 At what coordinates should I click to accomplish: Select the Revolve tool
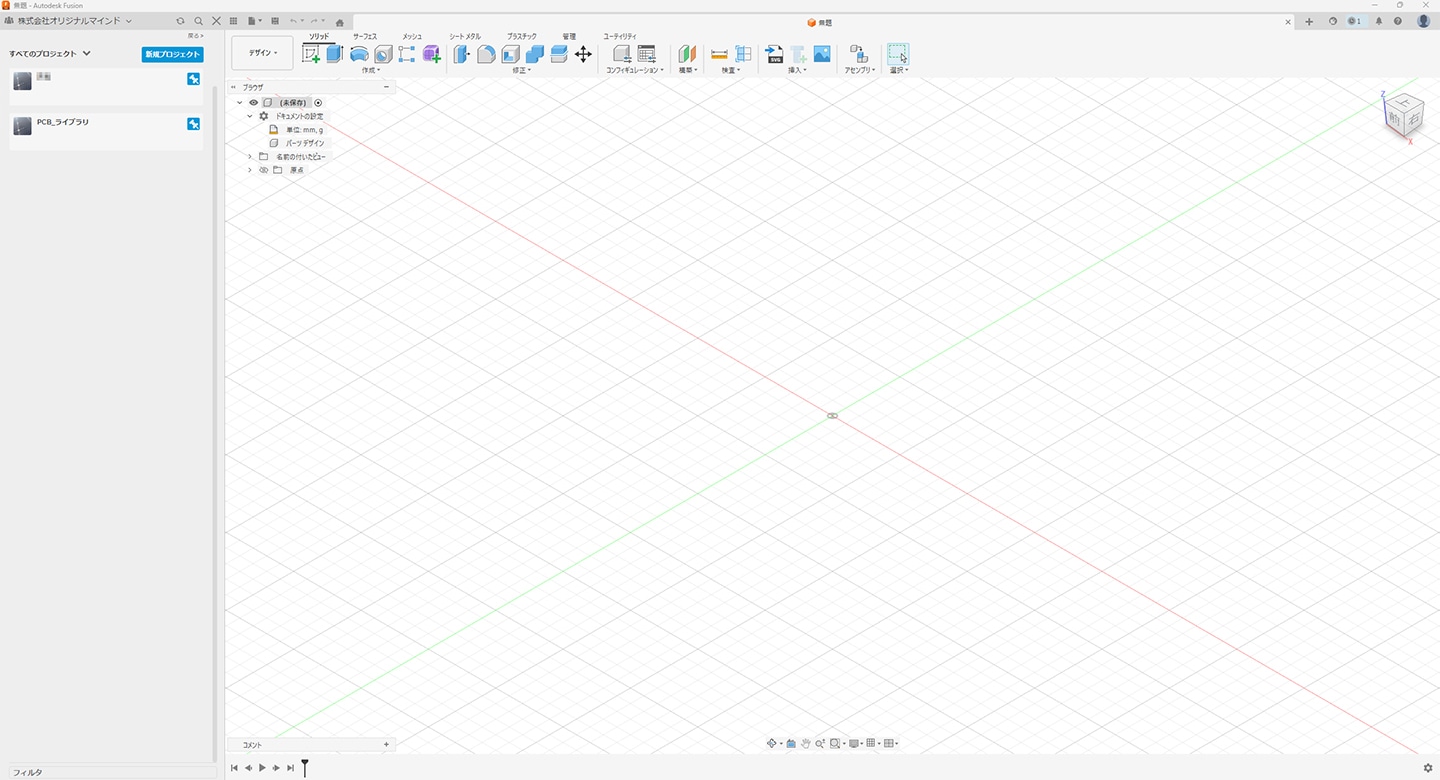point(359,54)
